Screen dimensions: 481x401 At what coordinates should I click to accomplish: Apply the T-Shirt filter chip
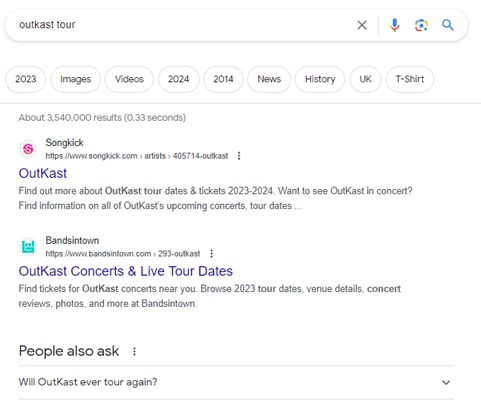[x=410, y=79]
